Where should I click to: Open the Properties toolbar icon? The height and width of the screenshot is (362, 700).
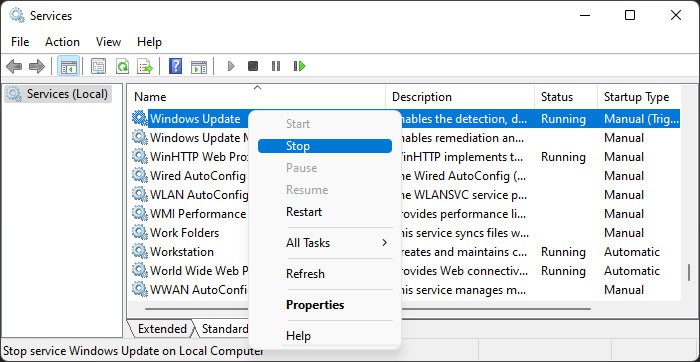click(98, 67)
